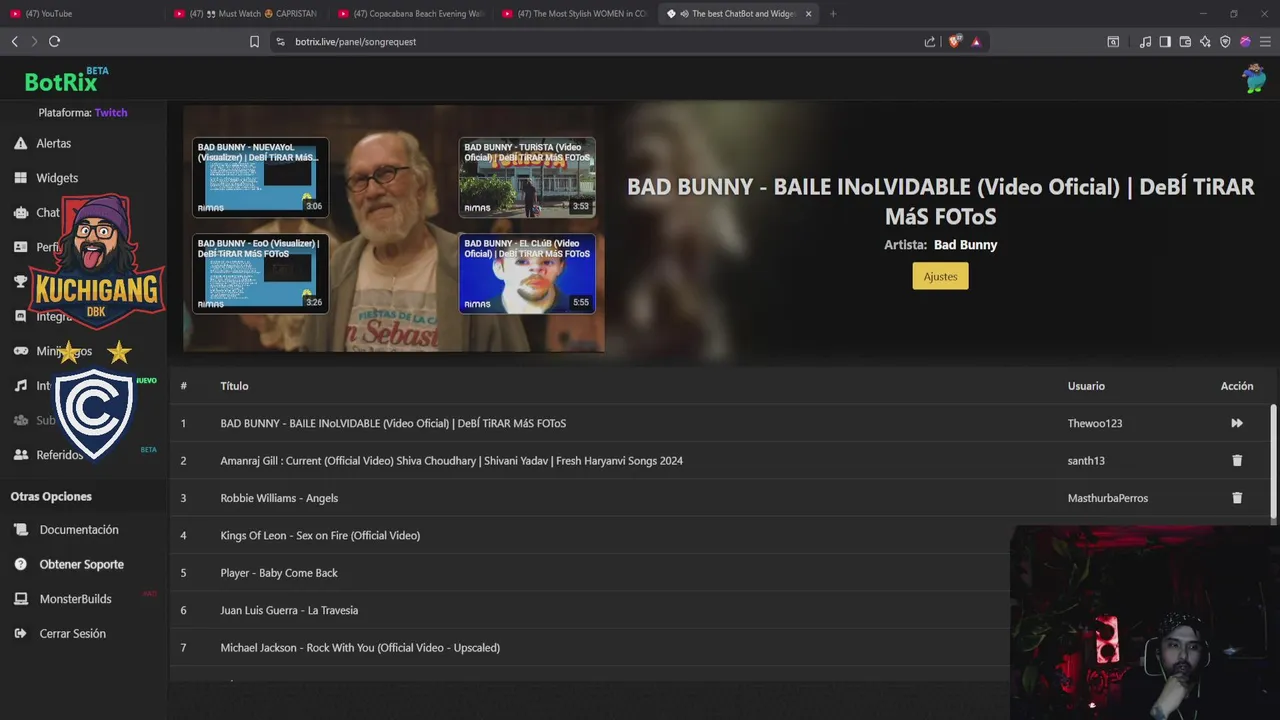The height and width of the screenshot is (720, 1280).
Task: Toggle the browser sidebar panel icon
Action: (1165, 41)
